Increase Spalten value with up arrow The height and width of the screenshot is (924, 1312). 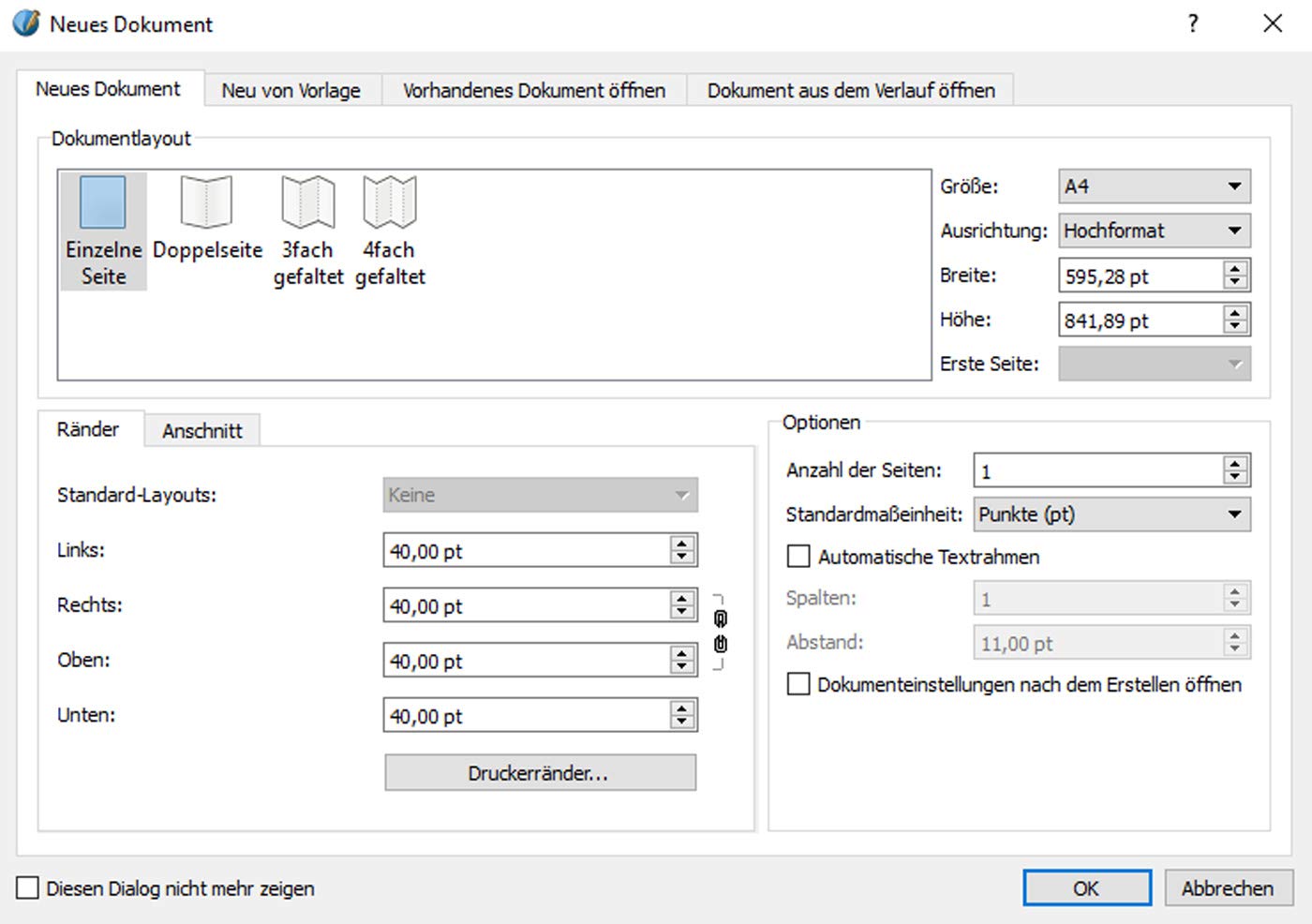(x=1235, y=591)
